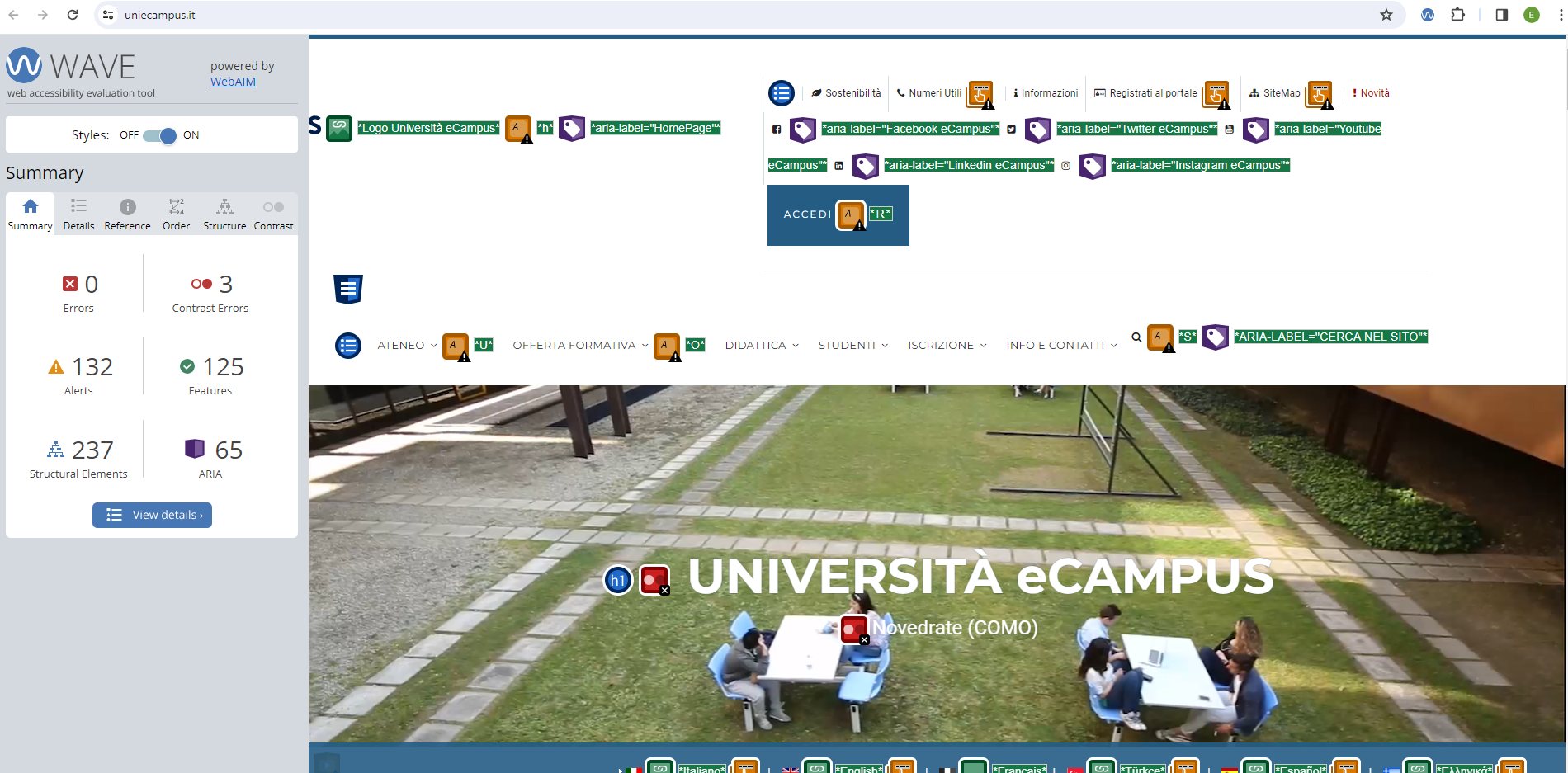Click the top bar list structure icon
The height and width of the screenshot is (773, 1568).
click(x=782, y=93)
